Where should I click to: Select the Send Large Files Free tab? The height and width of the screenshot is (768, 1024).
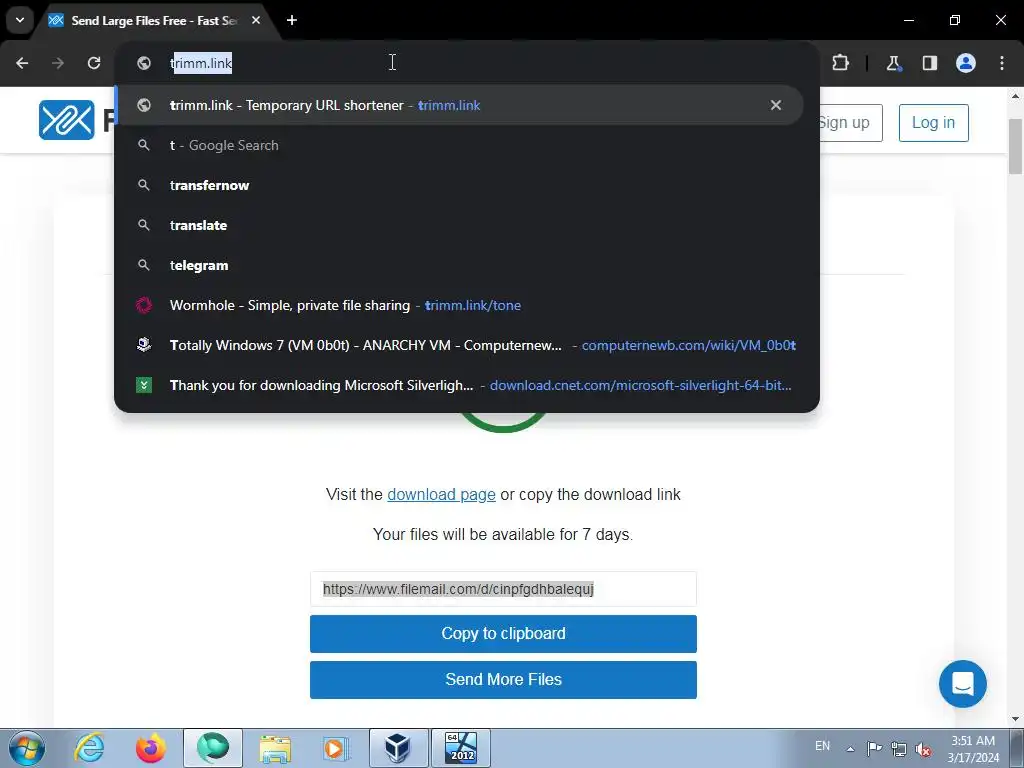tap(155, 20)
